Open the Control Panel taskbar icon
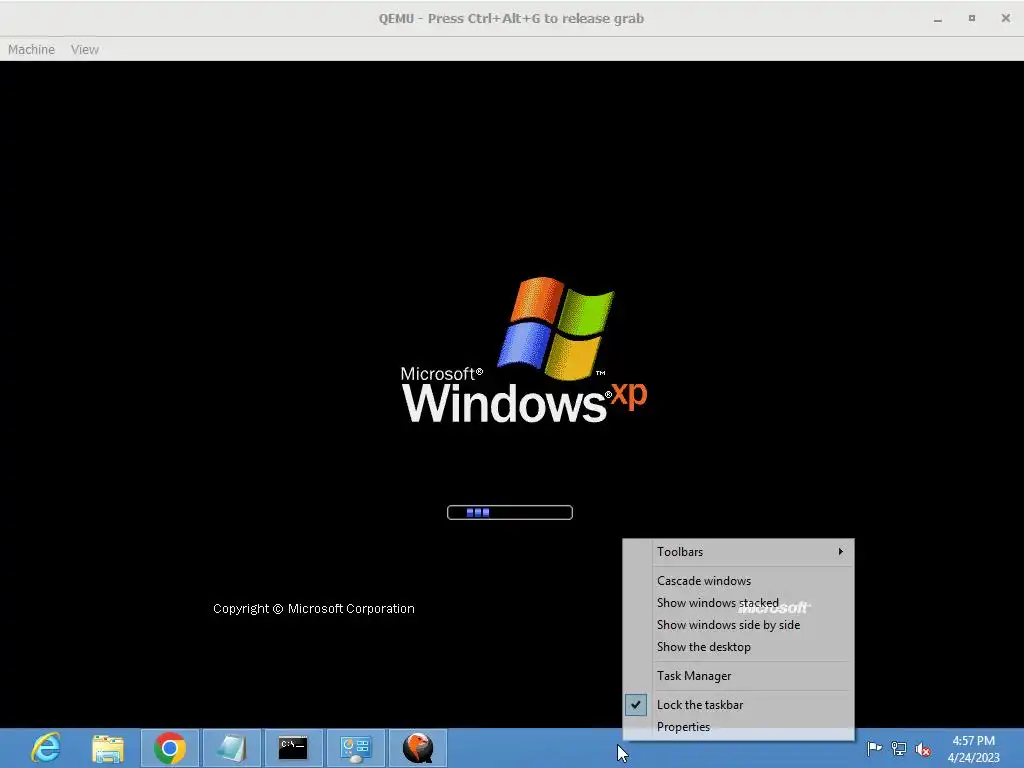 (355, 748)
